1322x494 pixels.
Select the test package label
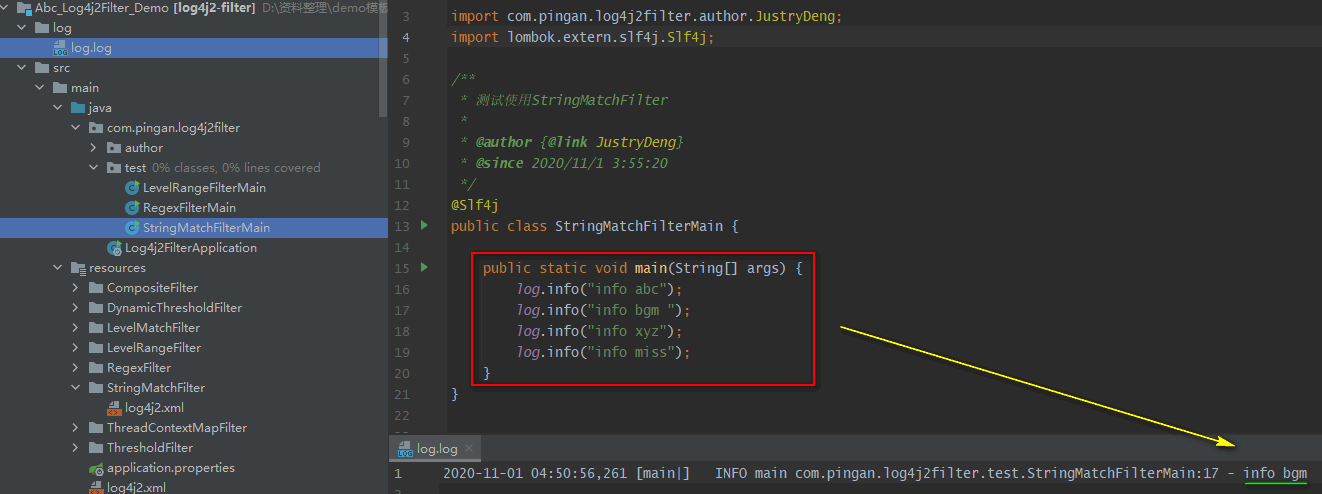click(136, 168)
